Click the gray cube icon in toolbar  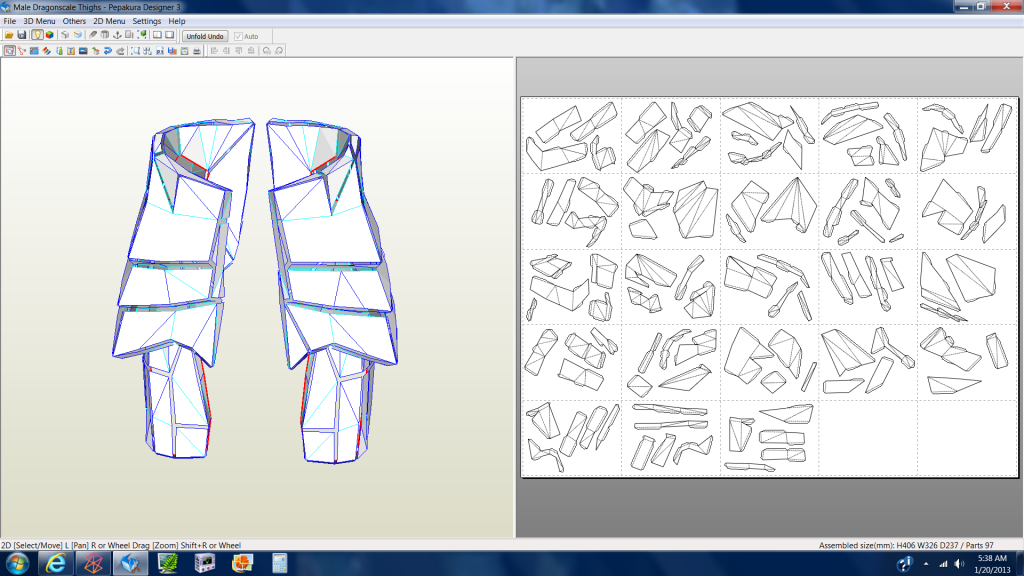pos(65,35)
